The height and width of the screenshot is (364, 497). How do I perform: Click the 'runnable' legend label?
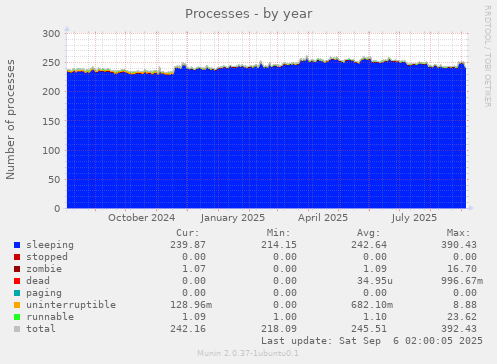tap(50, 317)
